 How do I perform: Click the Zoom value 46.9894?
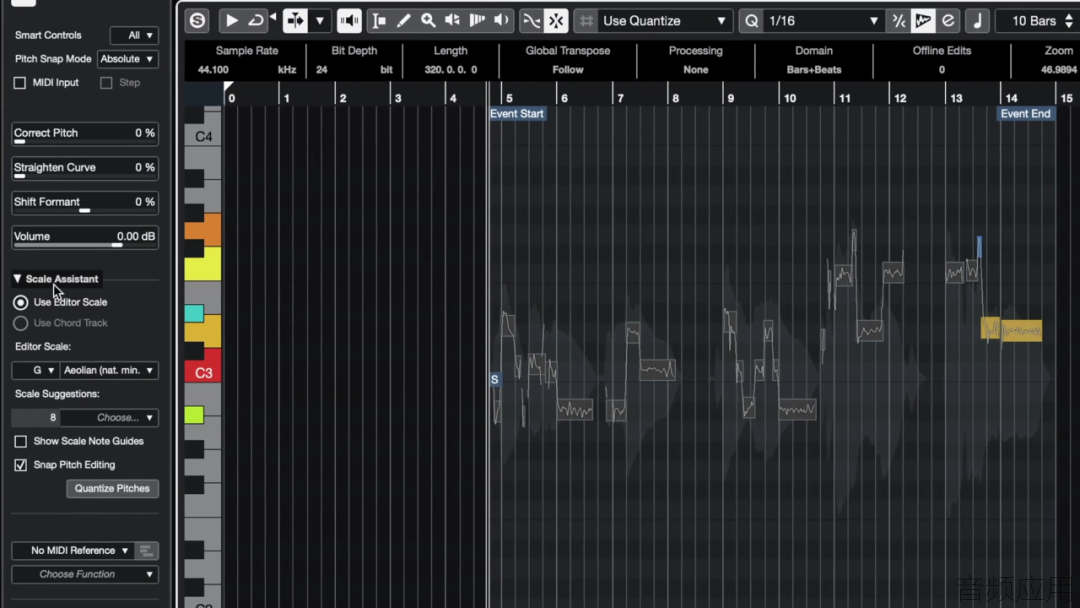pyautogui.click(x=1059, y=70)
